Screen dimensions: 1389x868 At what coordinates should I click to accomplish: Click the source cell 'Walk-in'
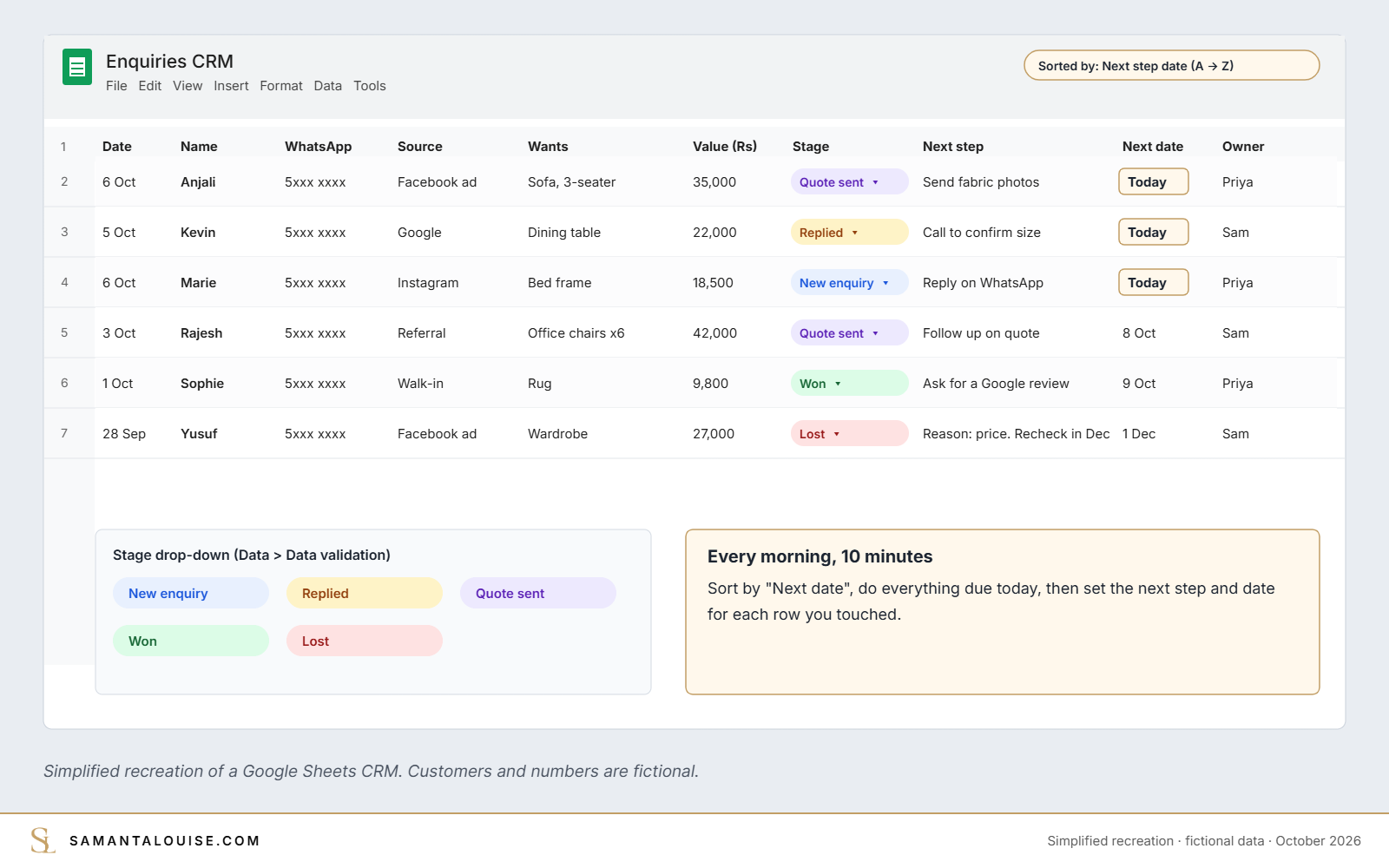pyautogui.click(x=420, y=384)
